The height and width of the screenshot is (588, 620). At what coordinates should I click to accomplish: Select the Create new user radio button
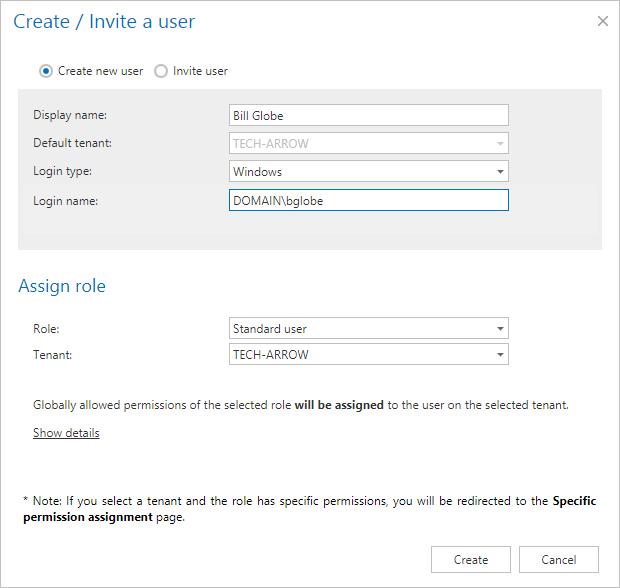coord(46,71)
